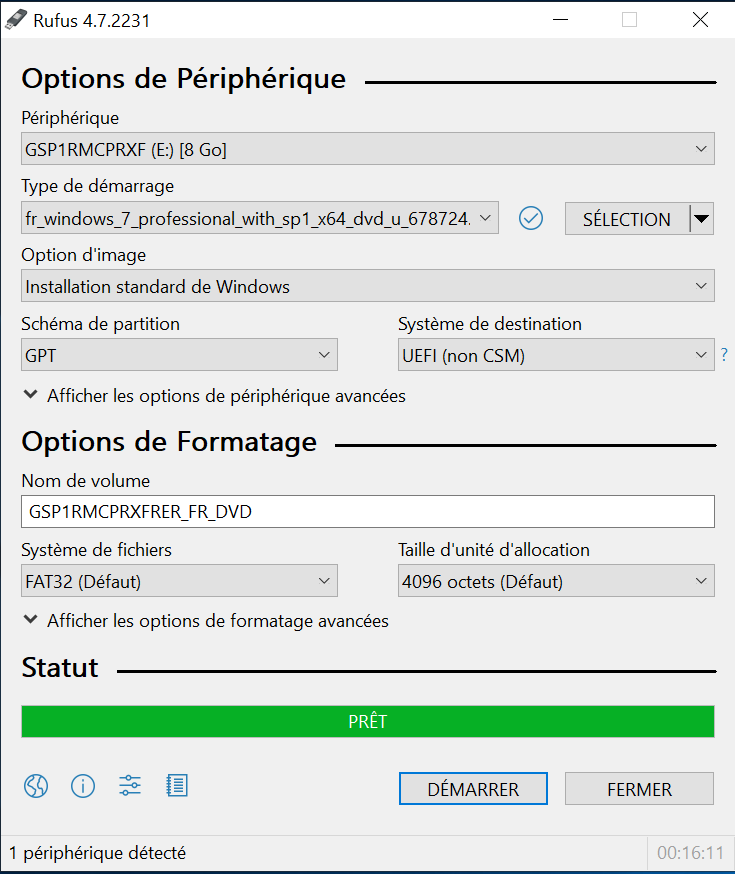Viewport: 735px width, 874px height.
Task: Click the DÉMARRER button
Action: [473, 789]
